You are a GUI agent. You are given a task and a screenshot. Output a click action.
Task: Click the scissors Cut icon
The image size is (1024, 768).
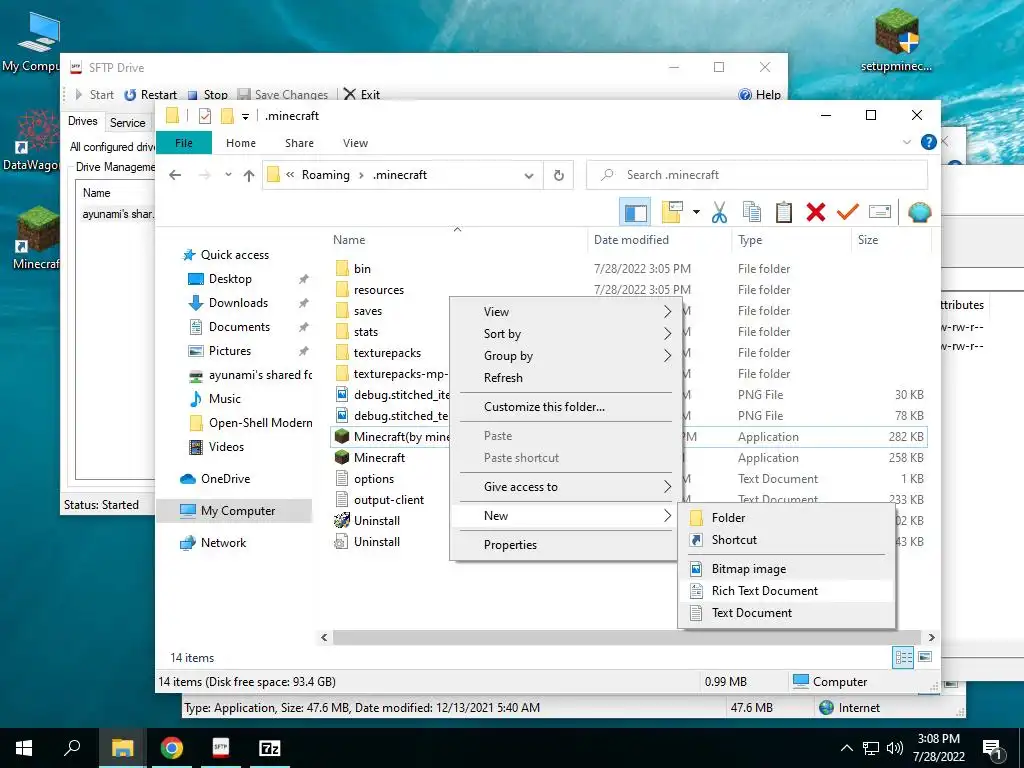pos(719,212)
